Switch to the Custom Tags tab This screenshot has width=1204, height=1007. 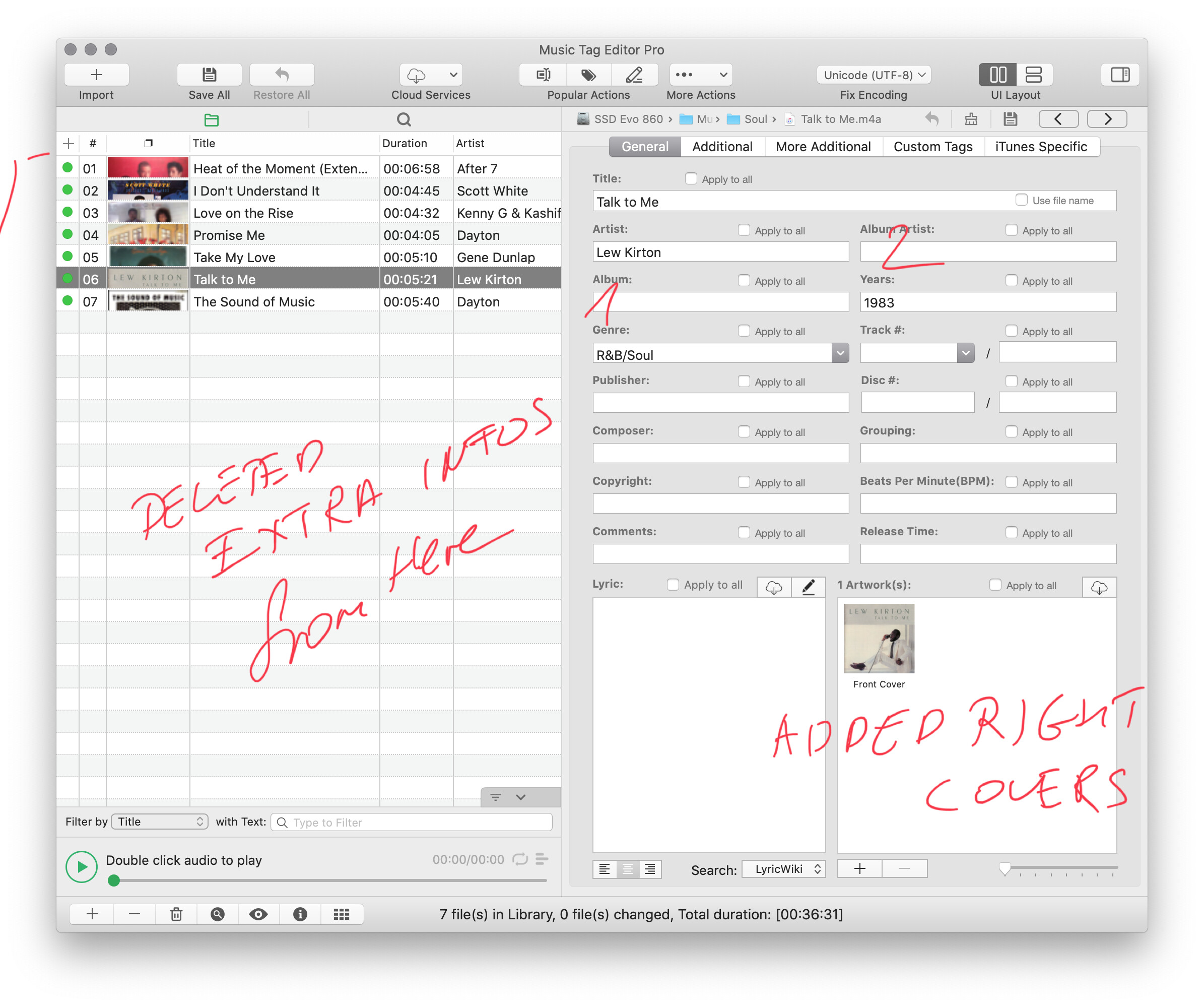[933, 147]
